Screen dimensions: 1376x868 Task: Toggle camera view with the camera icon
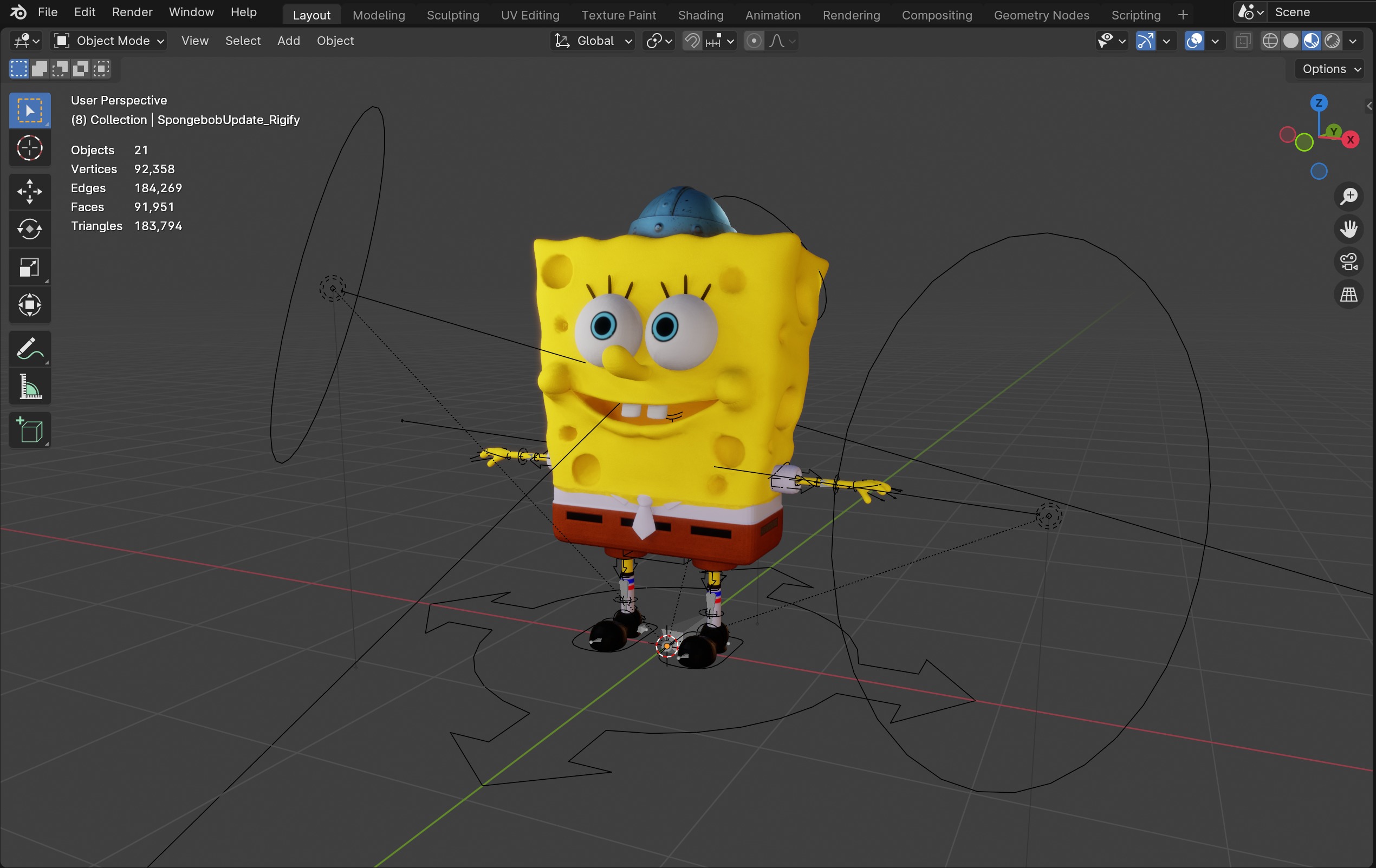pos(1349,262)
